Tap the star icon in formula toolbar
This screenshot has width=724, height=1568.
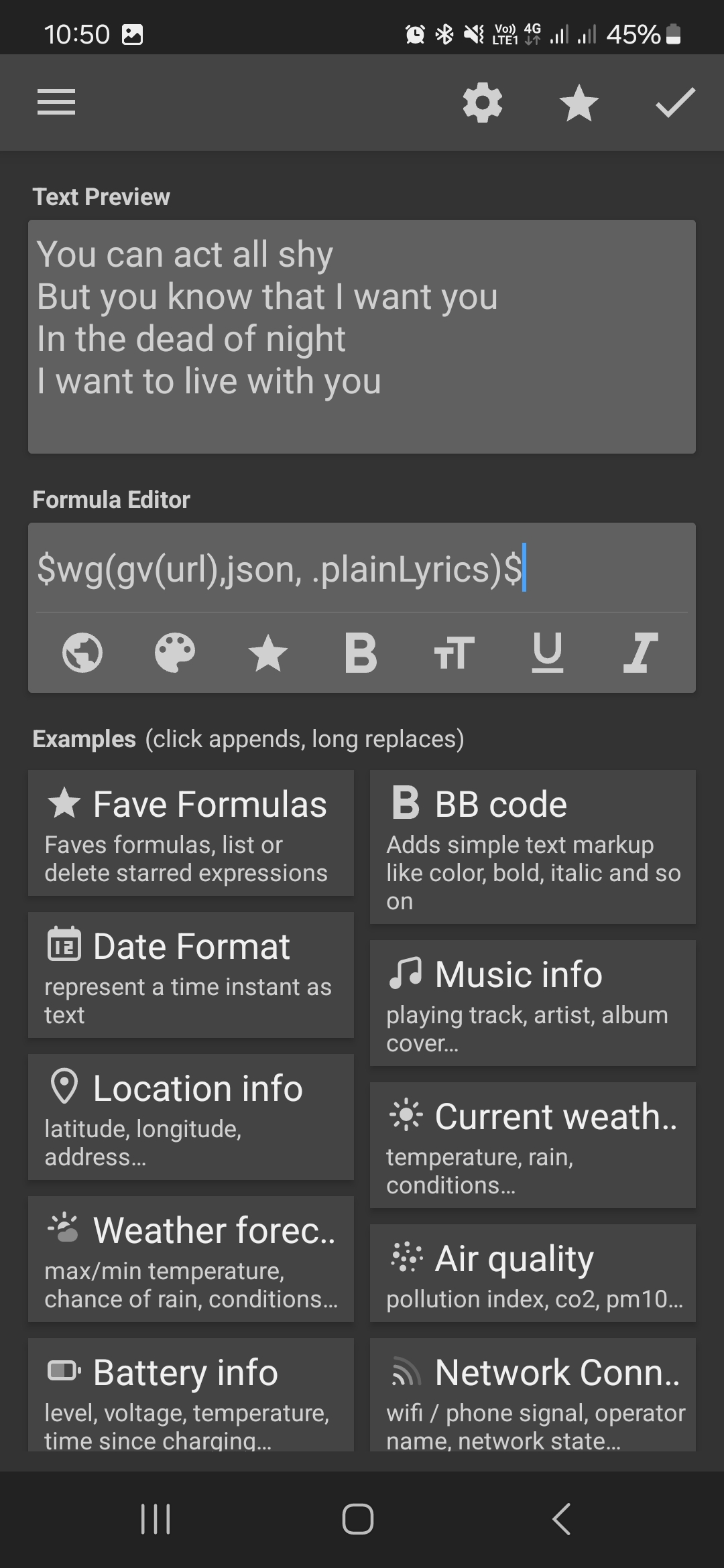[x=268, y=653]
